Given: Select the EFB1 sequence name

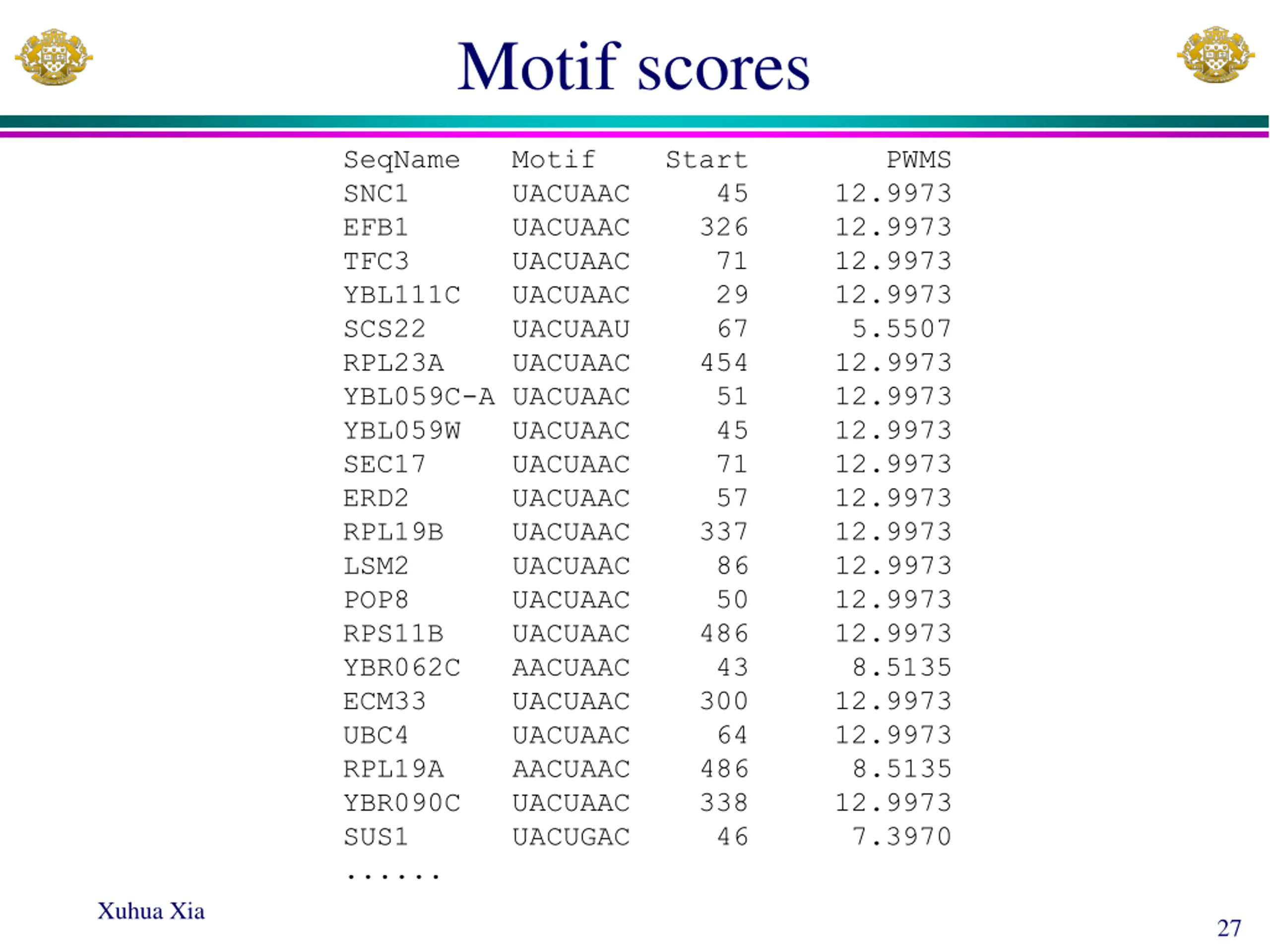Looking at the screenshot, I should (x=376, y=227).
